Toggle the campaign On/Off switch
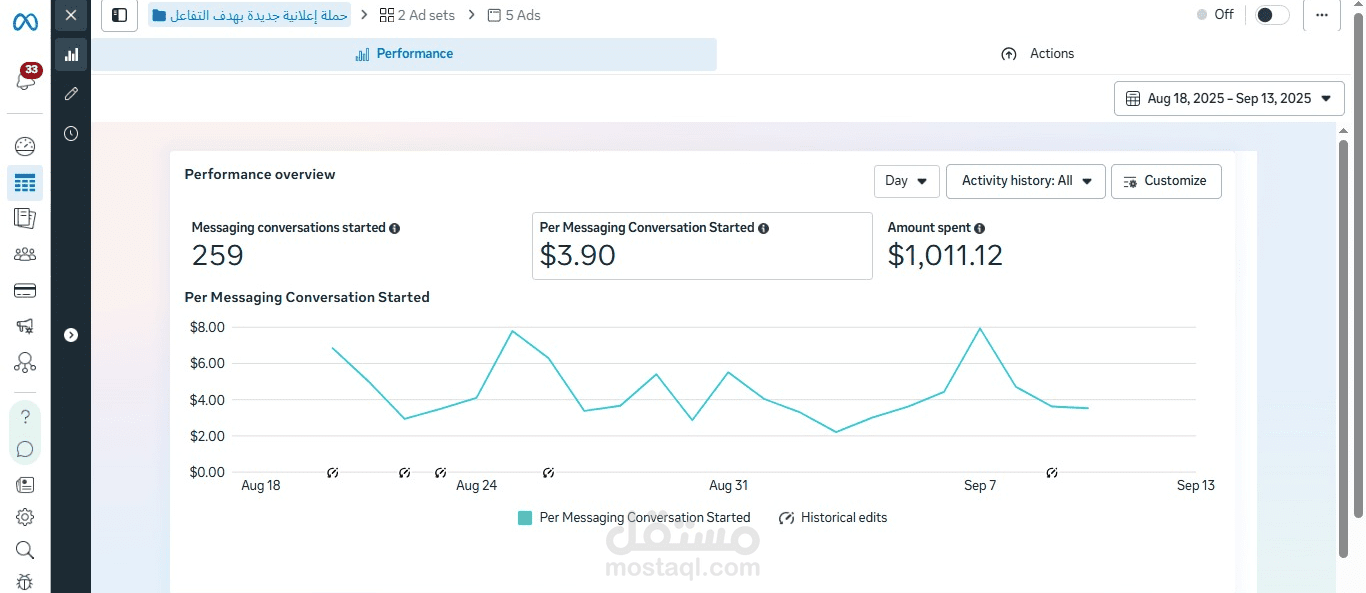This screenshot has width=1366, height=593. 1271,15
